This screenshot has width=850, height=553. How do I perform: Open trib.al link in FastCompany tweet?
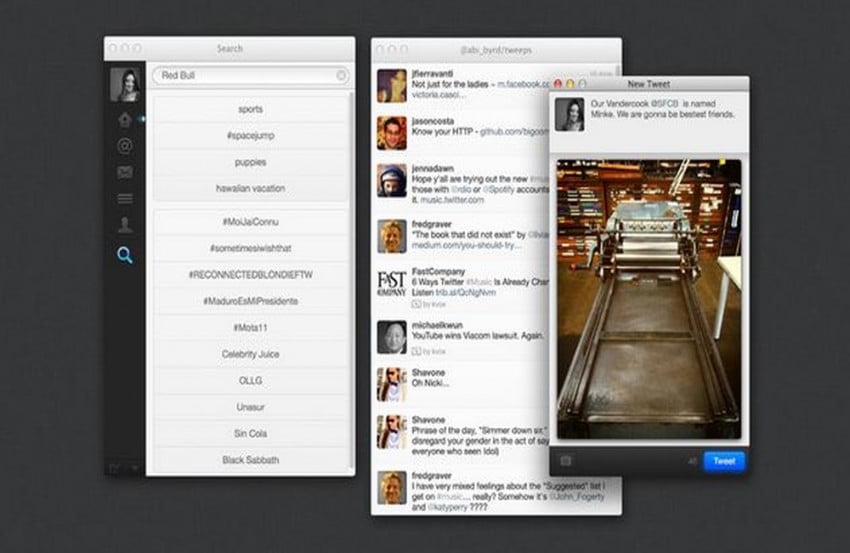466,293
